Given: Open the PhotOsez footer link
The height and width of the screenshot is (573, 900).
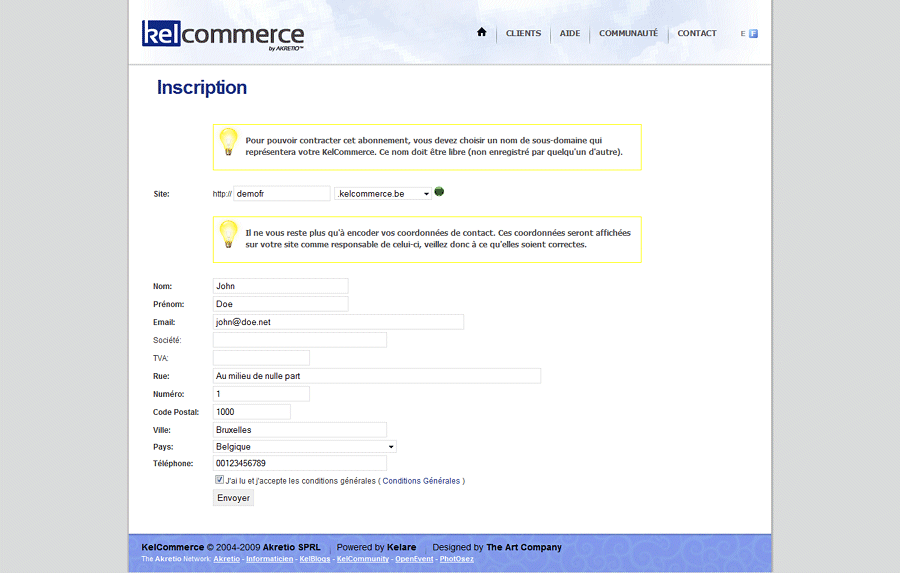Looking at the screenshot, I should tap(457, 559).
